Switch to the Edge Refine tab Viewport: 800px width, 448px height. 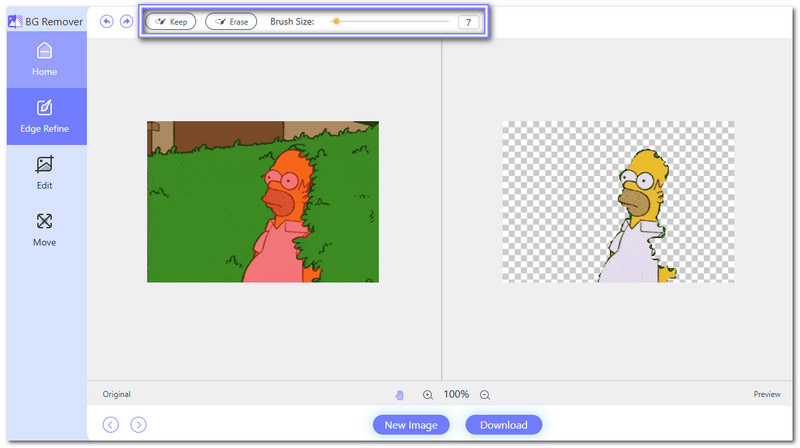(x=44, y=116)
